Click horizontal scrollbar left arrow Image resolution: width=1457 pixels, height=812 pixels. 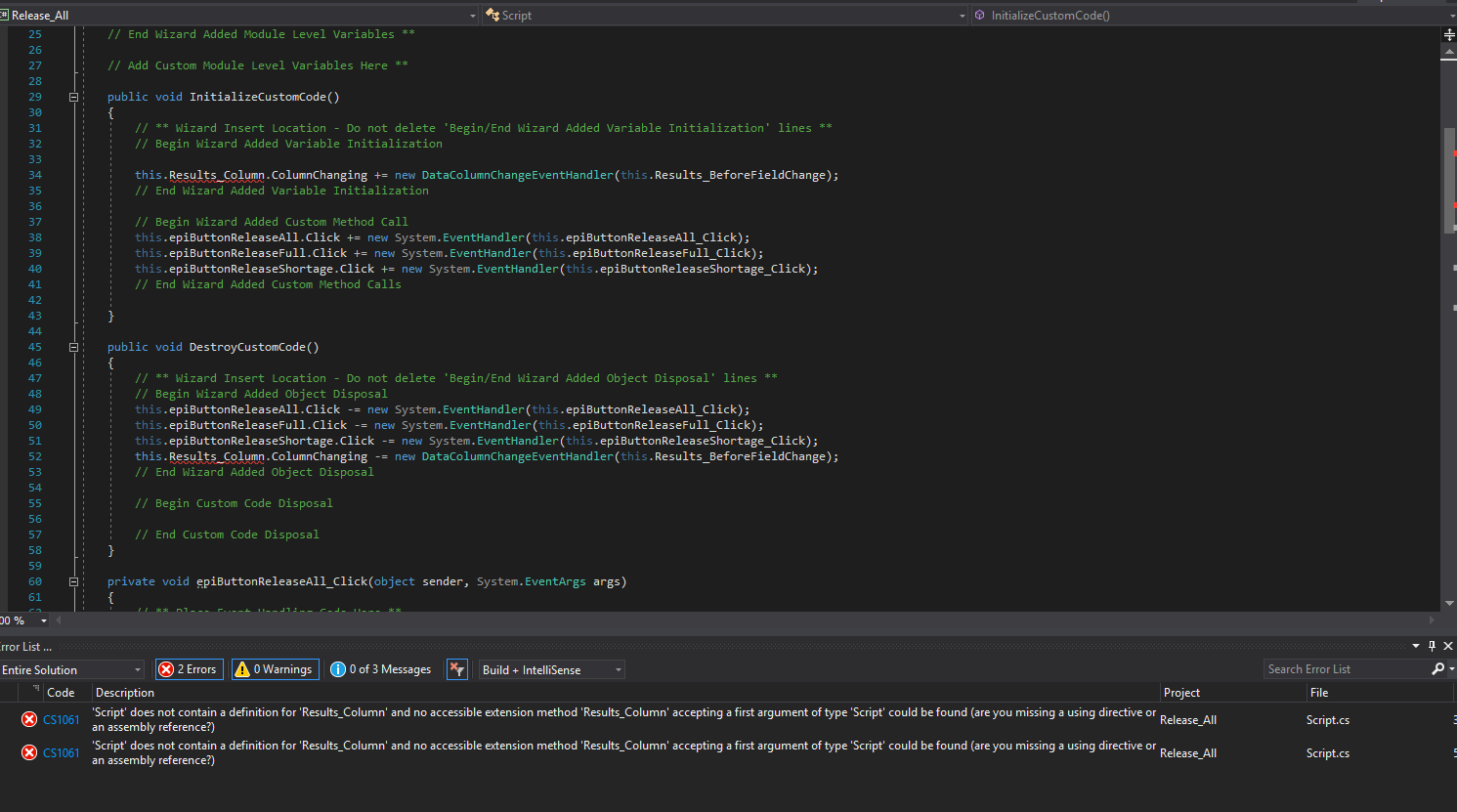coord(59,620)
